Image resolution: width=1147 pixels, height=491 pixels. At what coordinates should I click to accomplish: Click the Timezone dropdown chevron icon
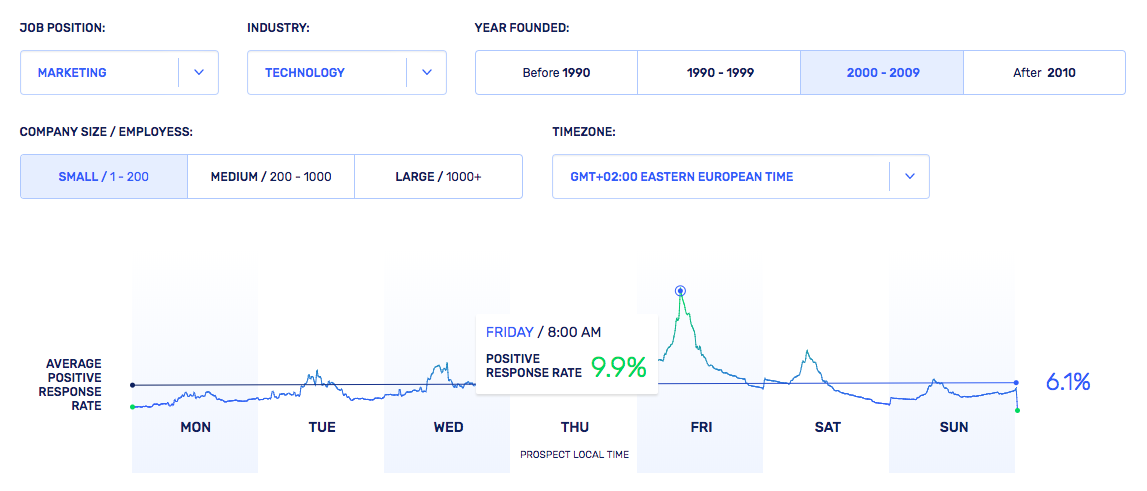pos(909,176)
